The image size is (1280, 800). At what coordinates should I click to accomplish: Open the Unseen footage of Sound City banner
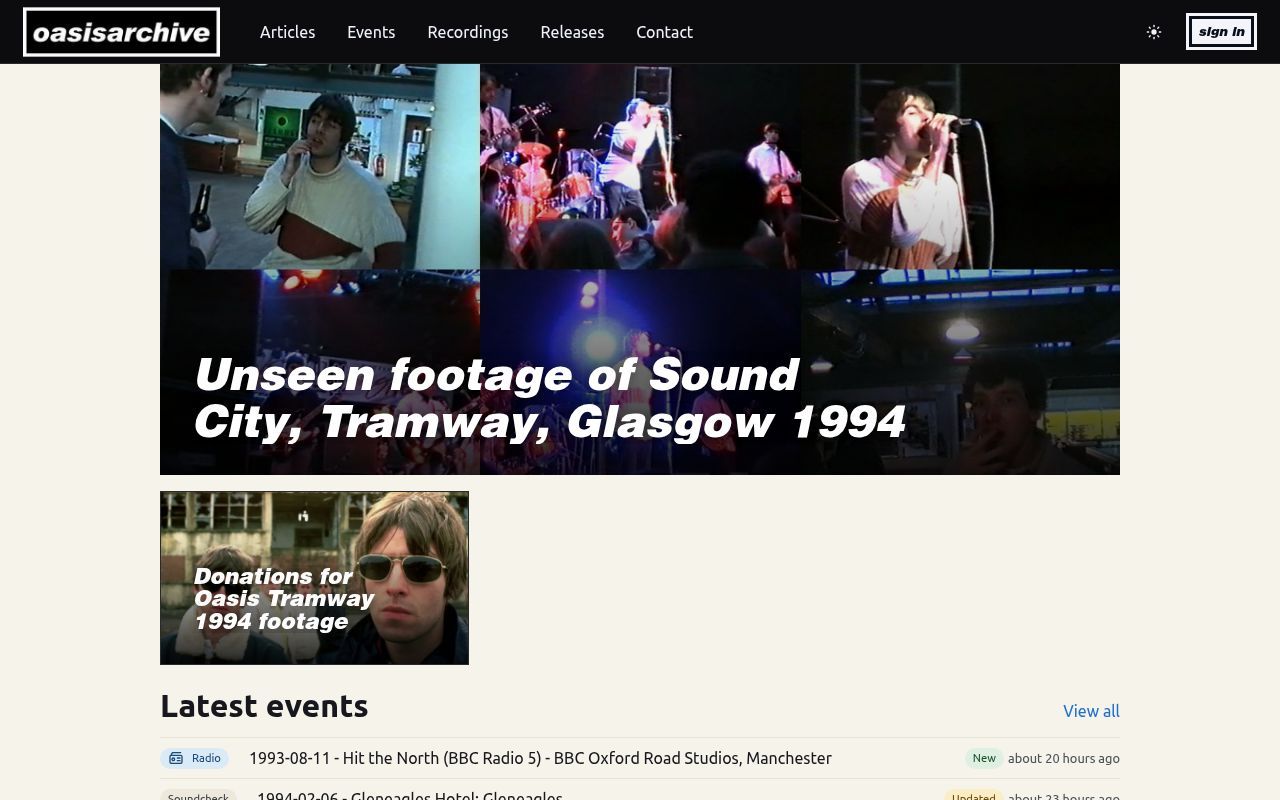click(640, 269)
